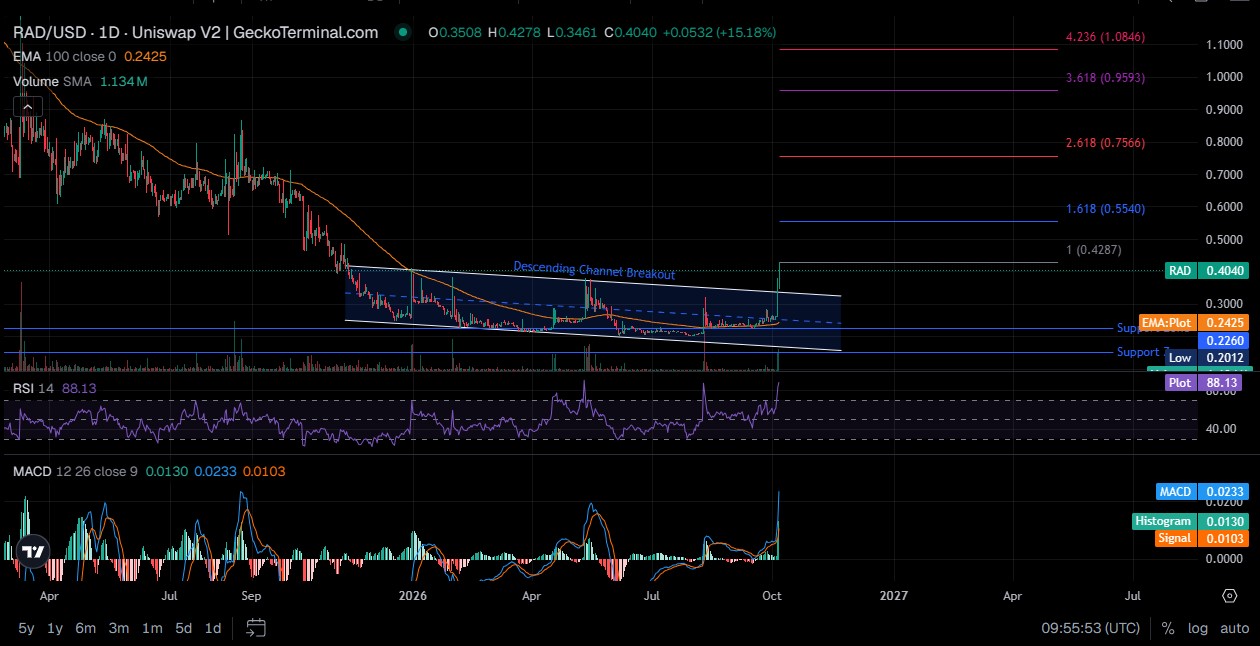Select the 3m time range

pos(119,628)
